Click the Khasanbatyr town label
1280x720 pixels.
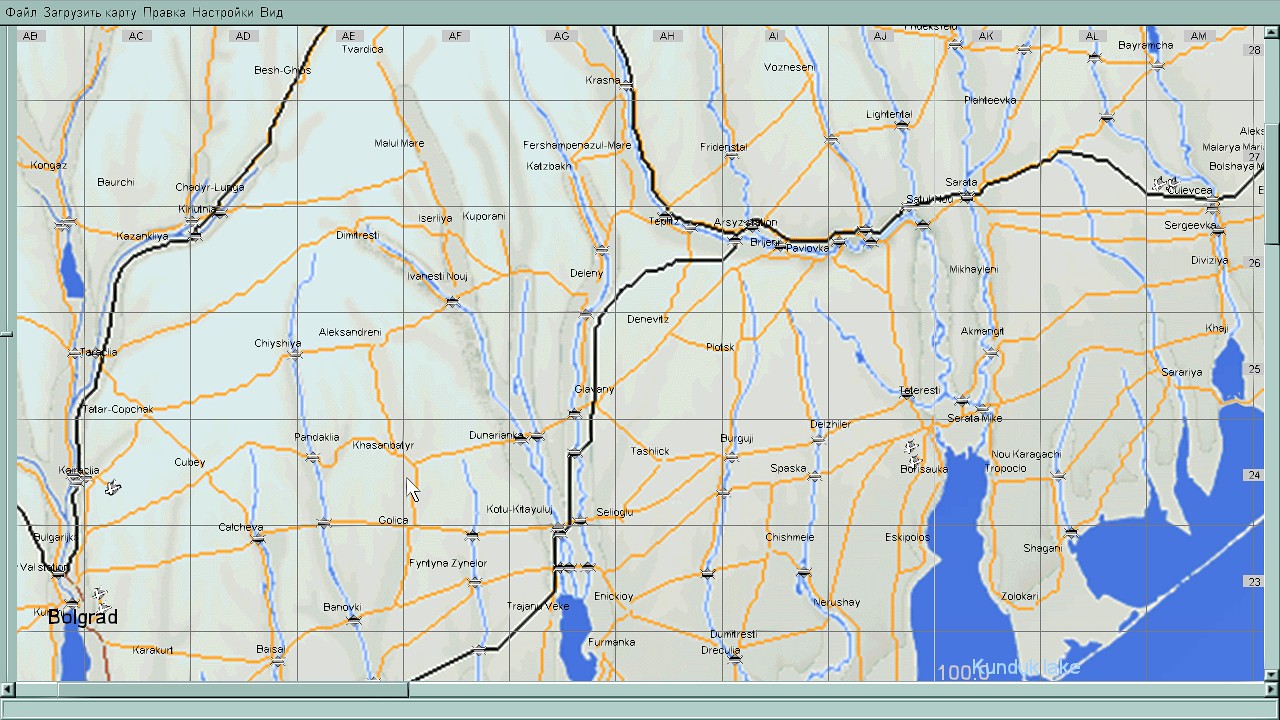click(383, 445)
